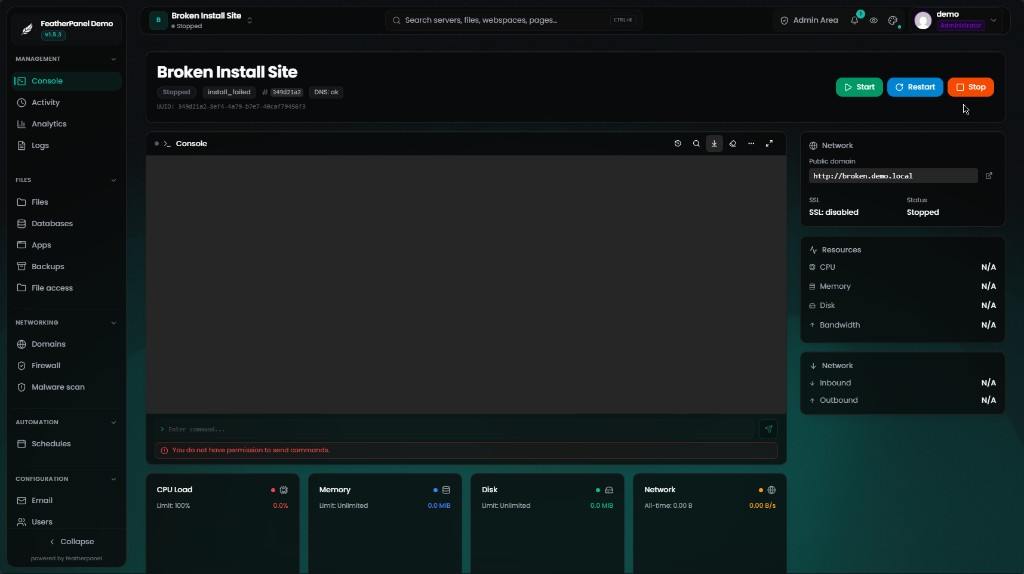Open the Admin Area
Screen dimensions: 1024x574
tap(809, 20)
